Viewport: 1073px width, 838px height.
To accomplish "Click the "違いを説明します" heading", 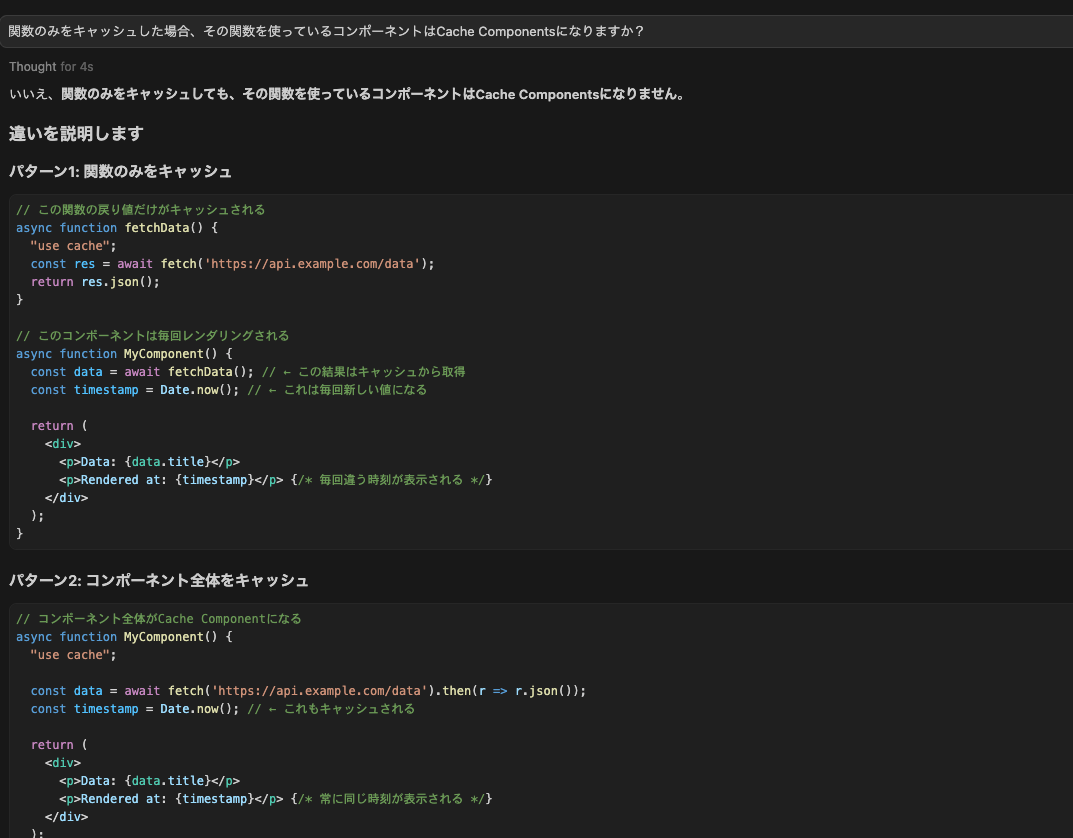I will click(76, 133).
